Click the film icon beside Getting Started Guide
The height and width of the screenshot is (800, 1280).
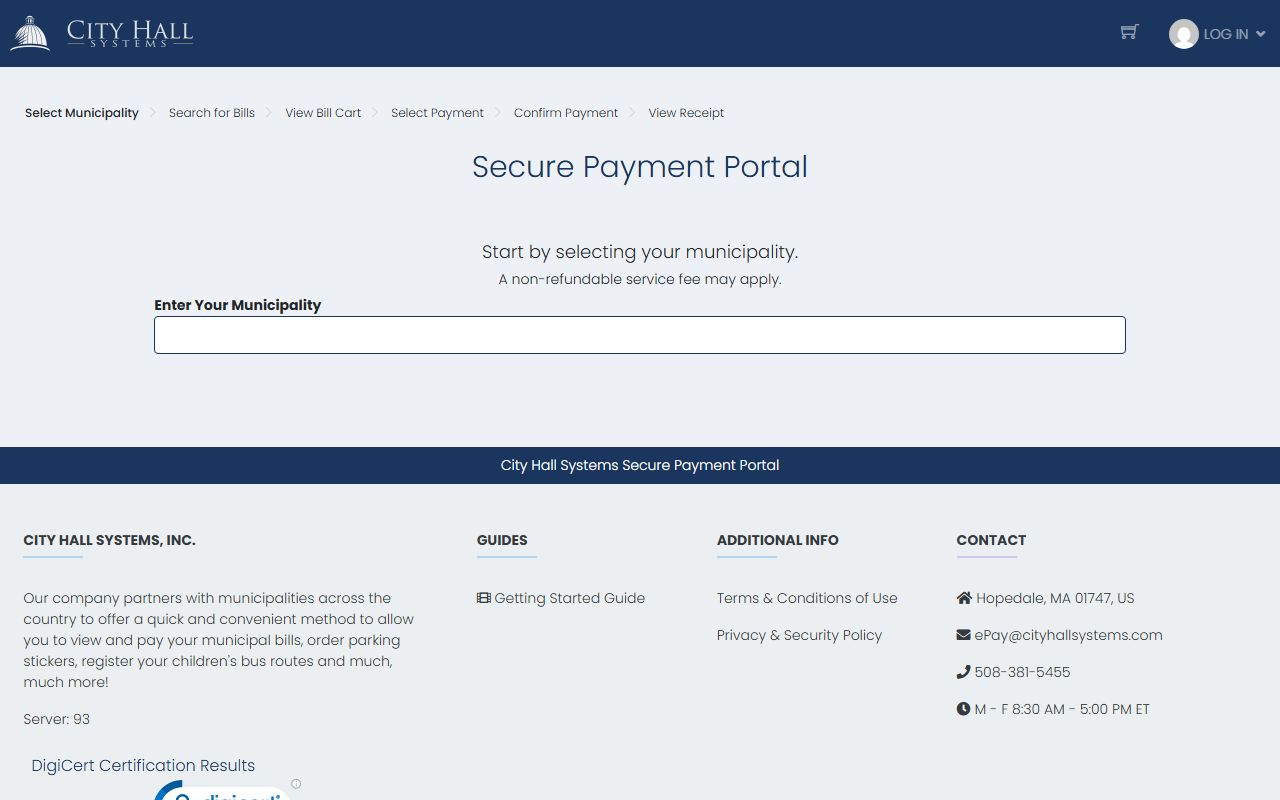click(484, 598)
